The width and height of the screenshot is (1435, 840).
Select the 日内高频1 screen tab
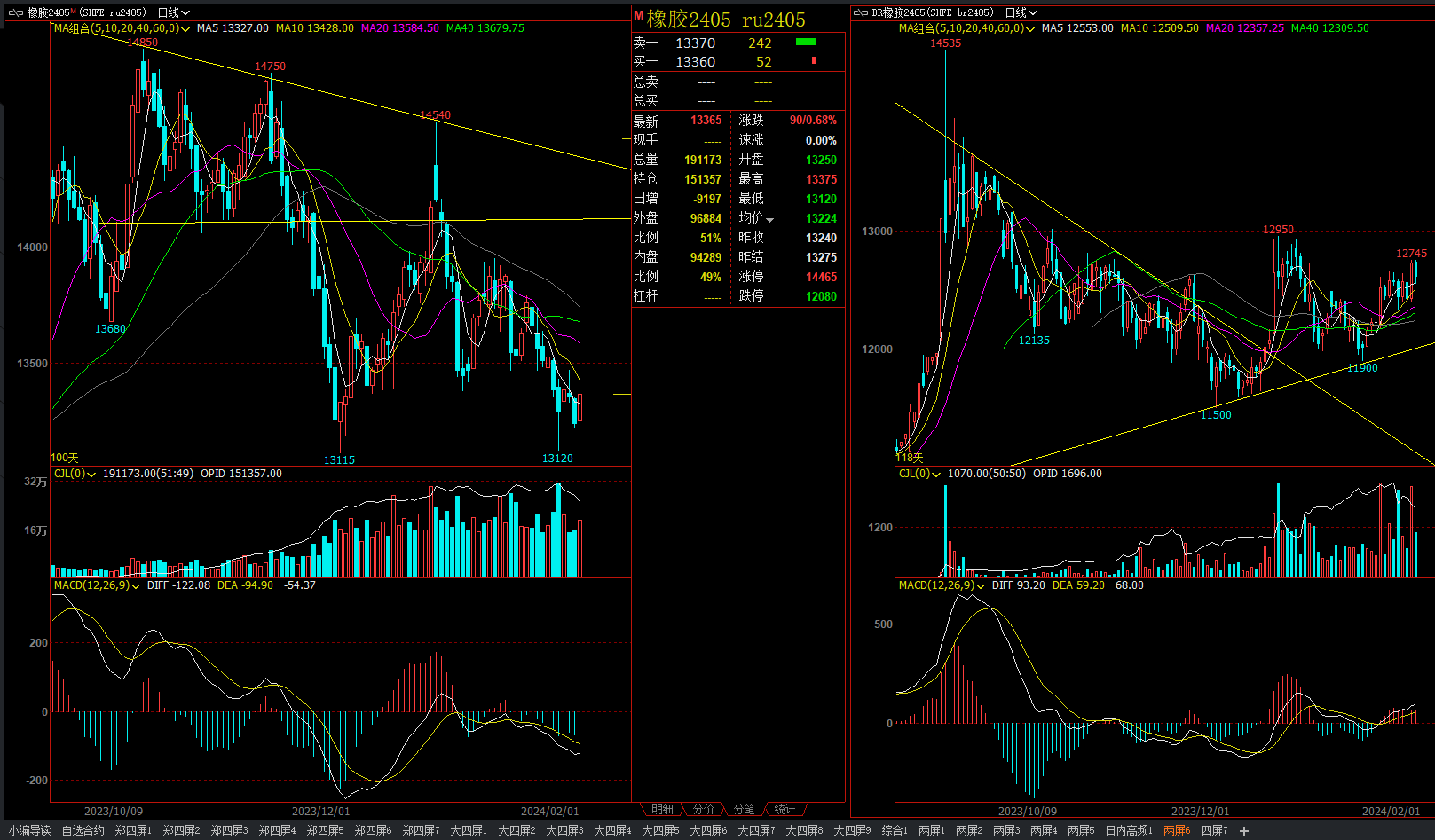coord(1128,830)
